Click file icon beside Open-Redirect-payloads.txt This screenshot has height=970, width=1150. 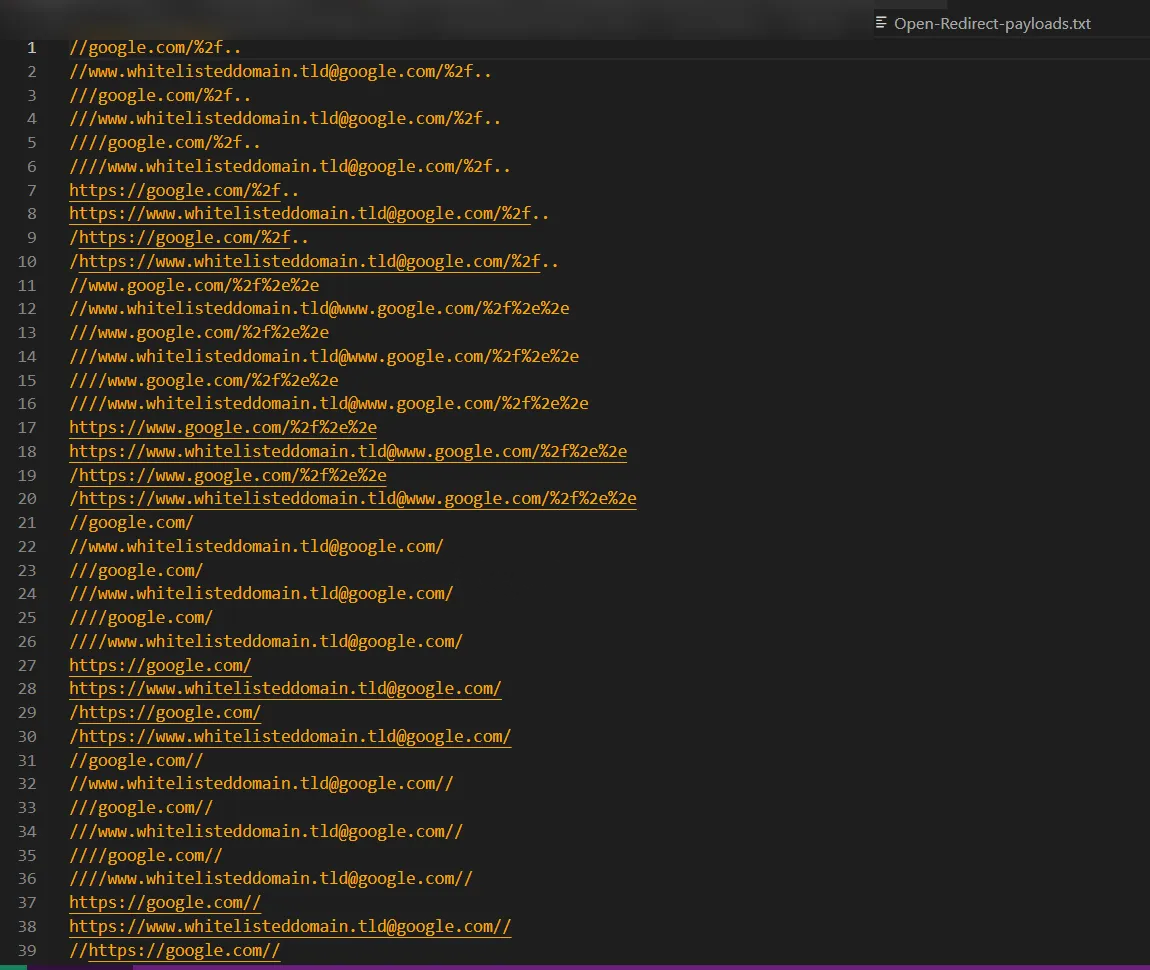[881, 23]
